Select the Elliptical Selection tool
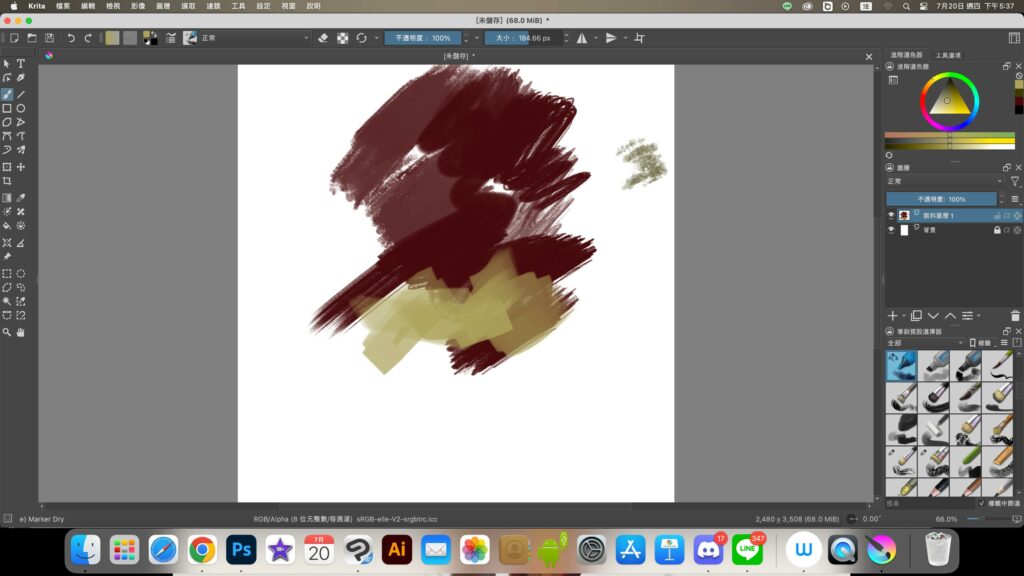This screenshot has height=576, width=1024. coord(21,274)
